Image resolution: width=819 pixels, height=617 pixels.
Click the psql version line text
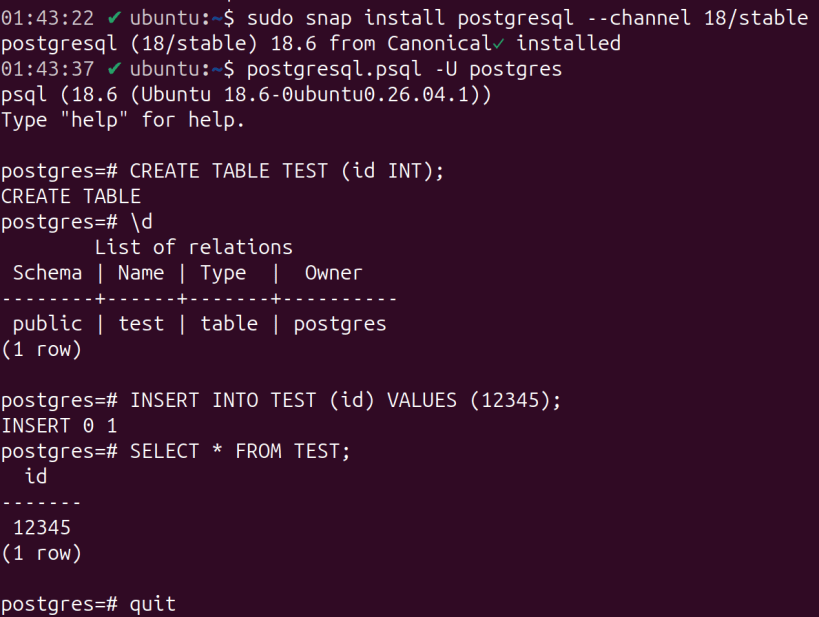click(246, 95)
